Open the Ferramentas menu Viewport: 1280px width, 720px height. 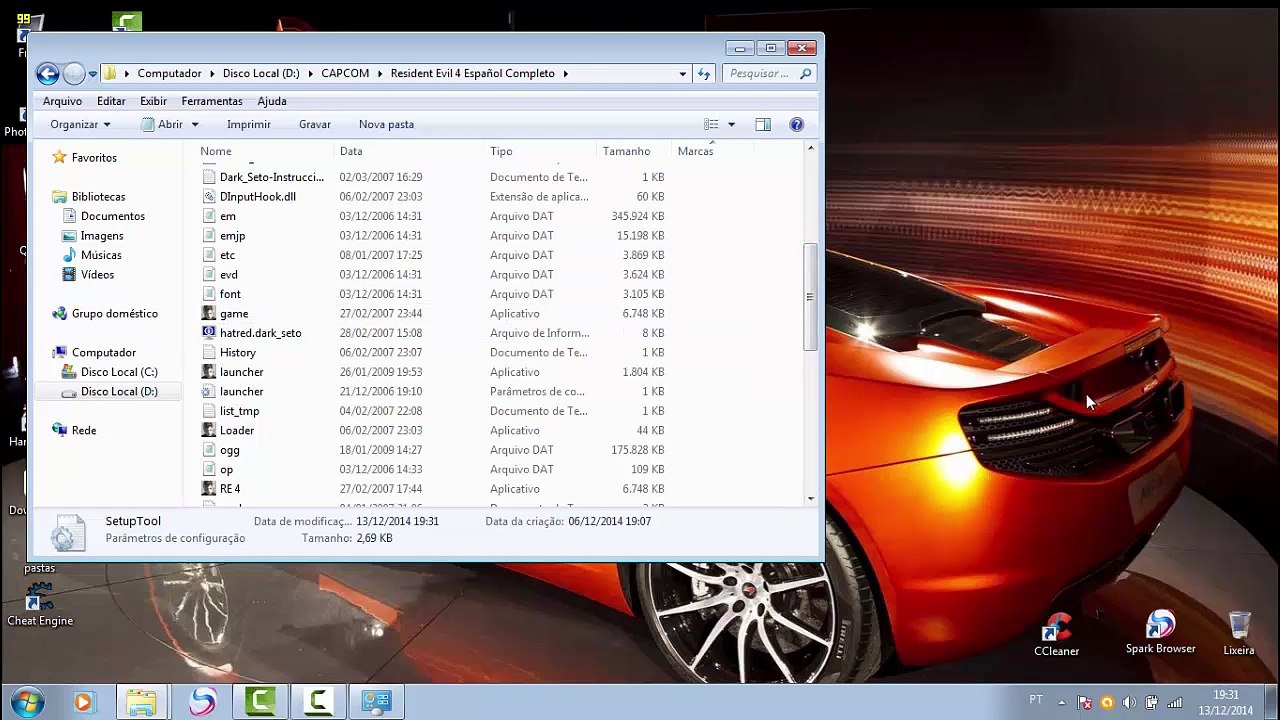click(x=212, y=101)
